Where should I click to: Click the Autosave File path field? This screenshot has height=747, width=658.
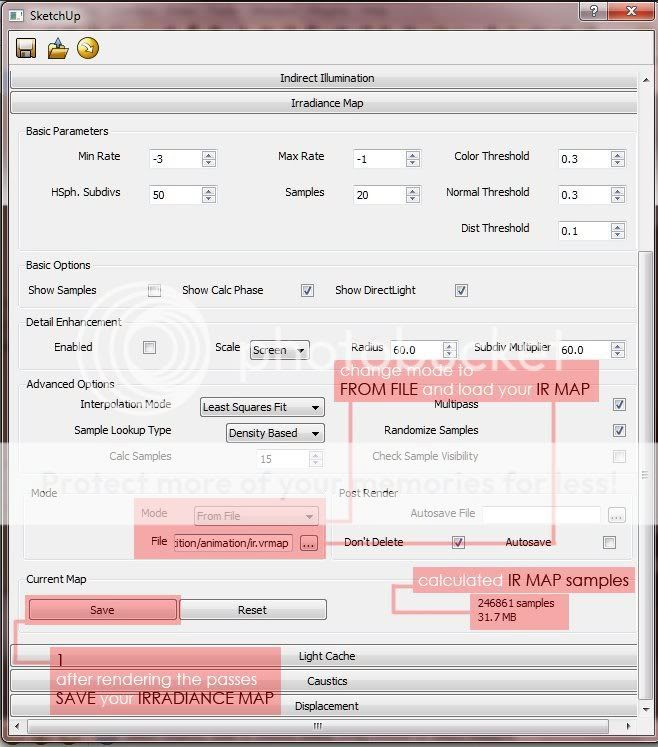click(541, 515)
